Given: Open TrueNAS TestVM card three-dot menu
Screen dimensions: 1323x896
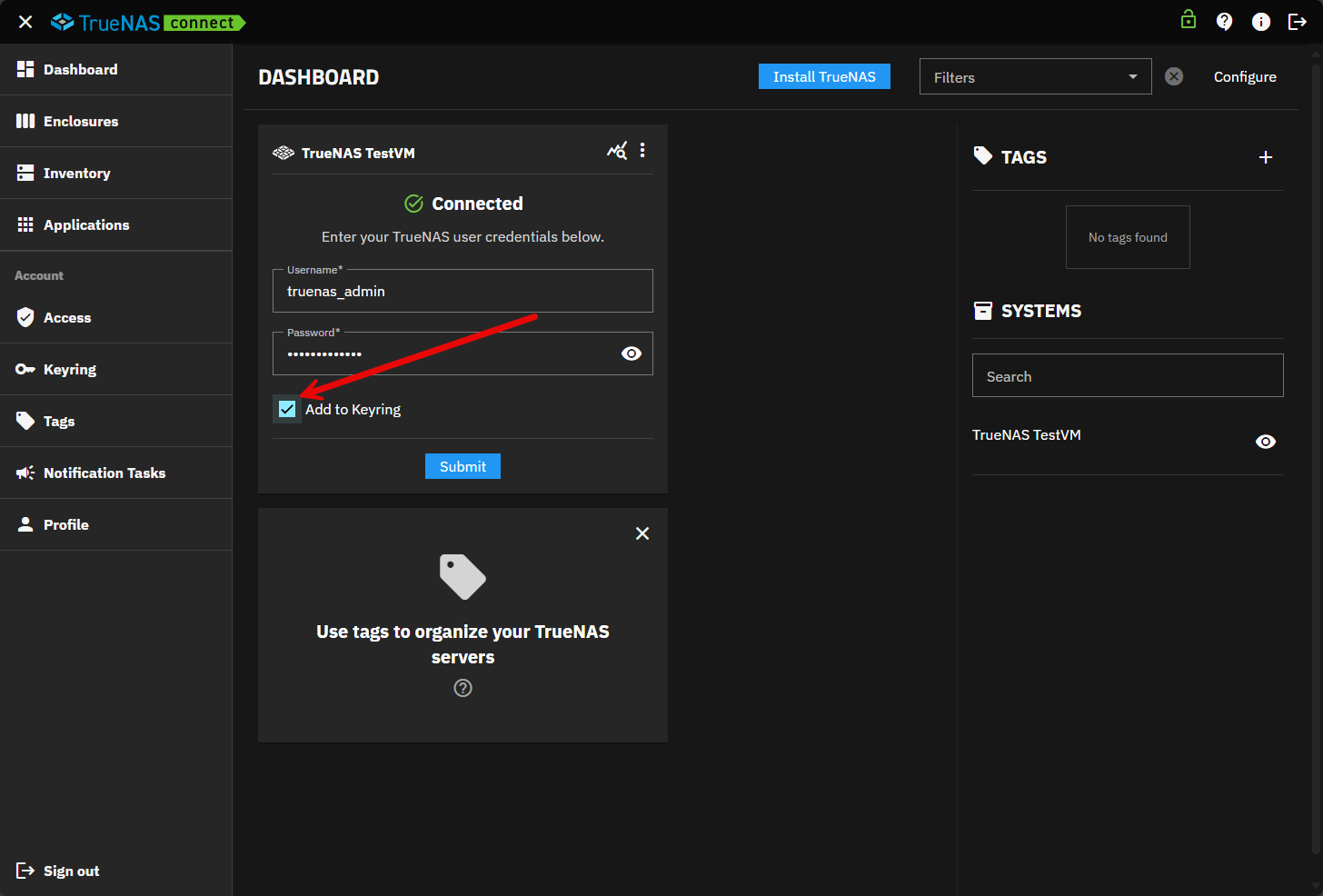Looking at the screenshot, I should (642, 151).
